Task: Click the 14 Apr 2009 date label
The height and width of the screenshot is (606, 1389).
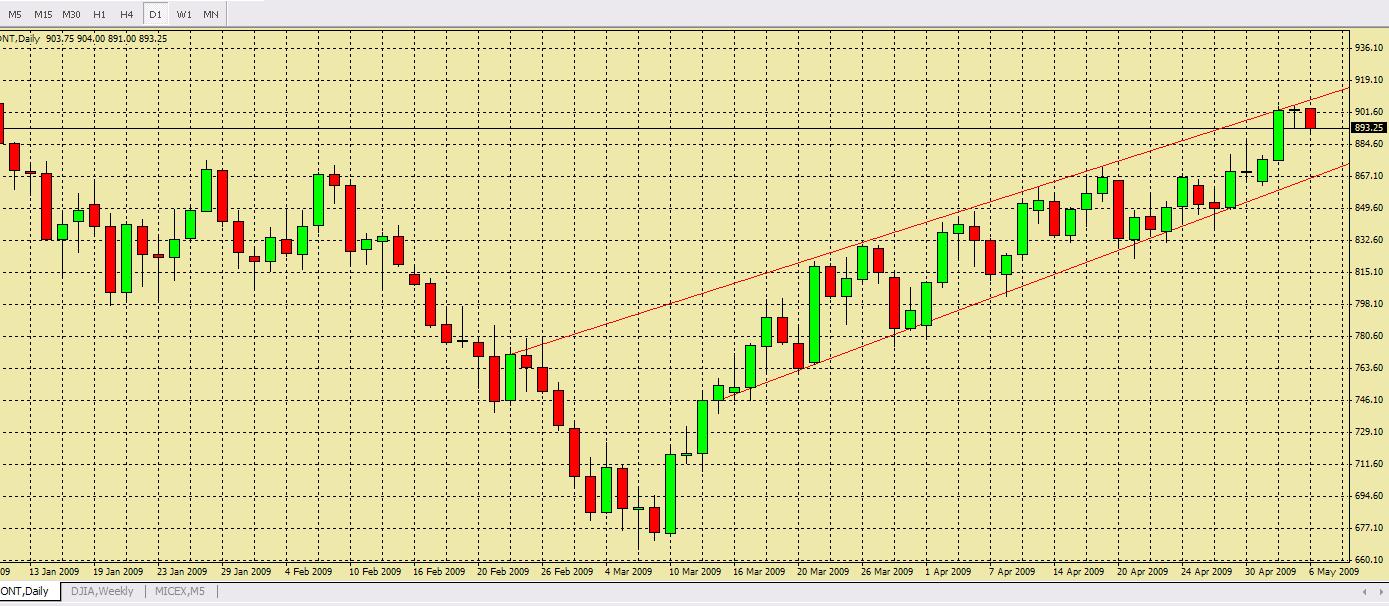Action: (x=1078, y=572)
